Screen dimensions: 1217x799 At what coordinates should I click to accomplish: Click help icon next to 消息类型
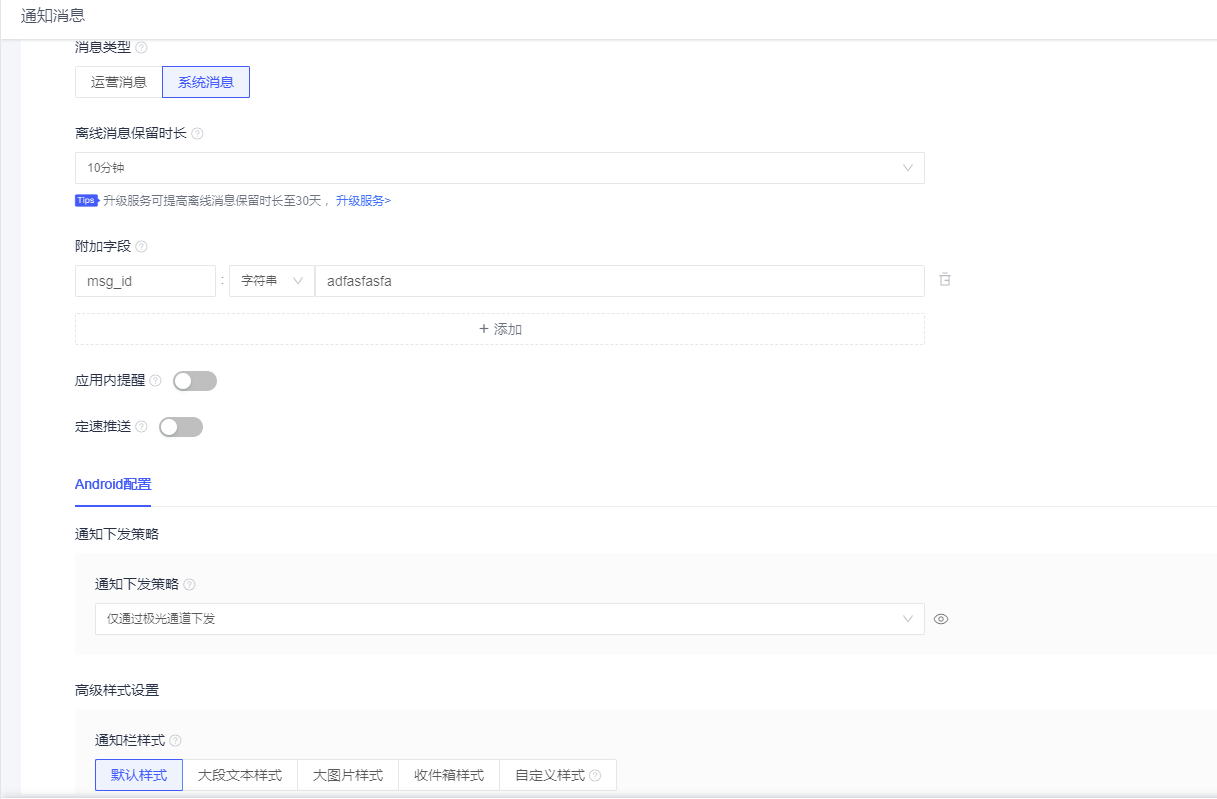(141, 47)
